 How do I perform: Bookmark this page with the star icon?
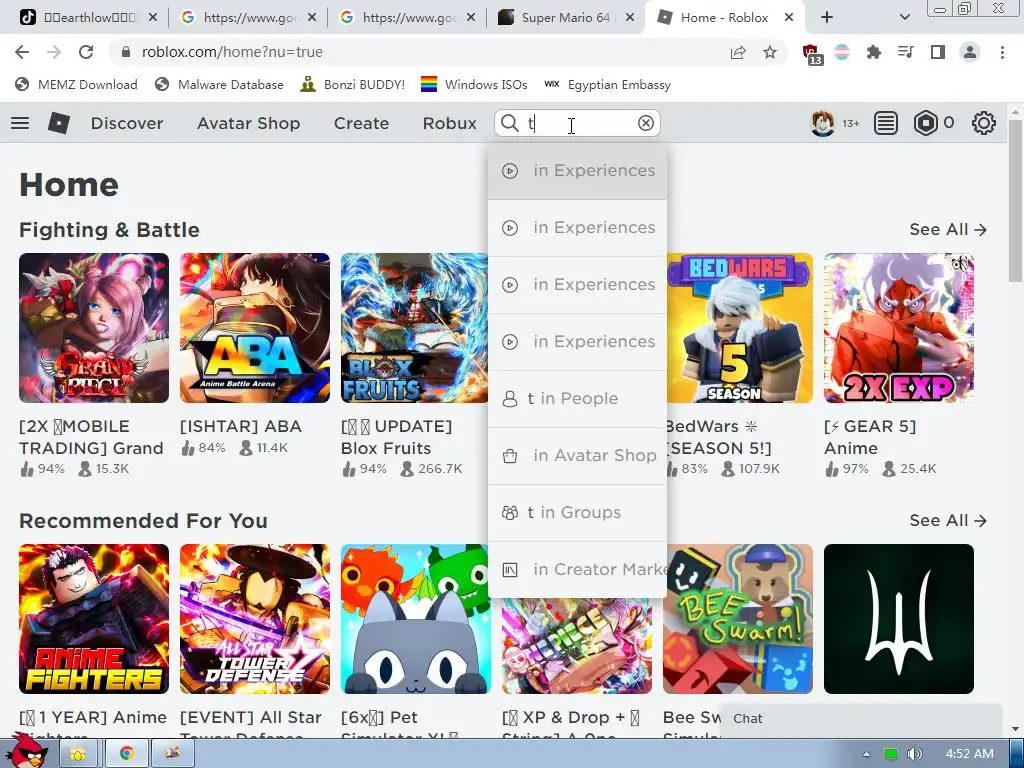[x=770, y=52]
